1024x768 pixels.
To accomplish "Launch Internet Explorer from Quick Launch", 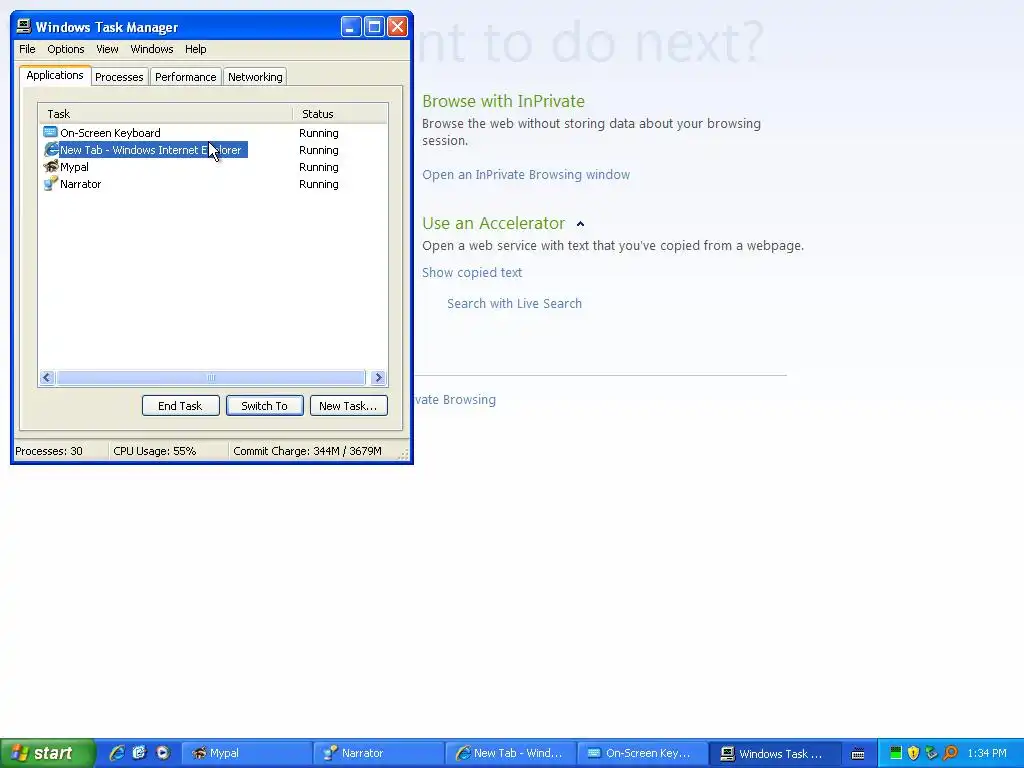I will (x=117, y=753).
